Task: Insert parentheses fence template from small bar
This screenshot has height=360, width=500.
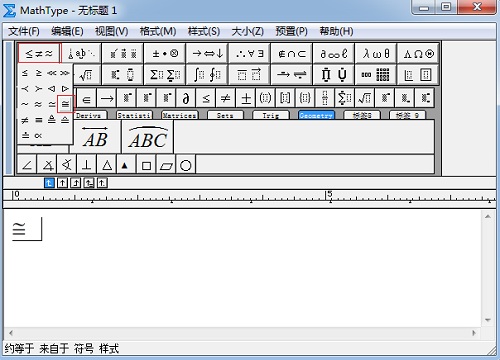Action: (265, 98)
